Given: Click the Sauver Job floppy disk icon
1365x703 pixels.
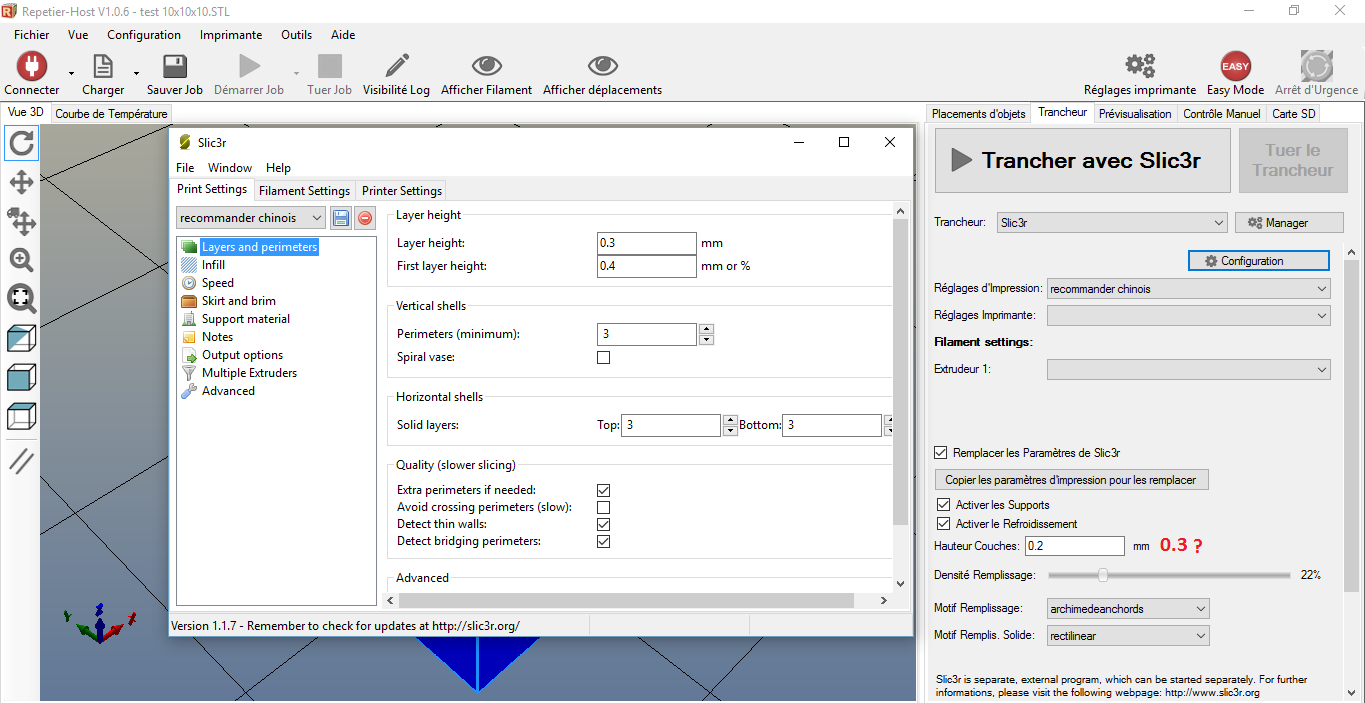Looking at the screenshot, I should (x=175, y=66).
